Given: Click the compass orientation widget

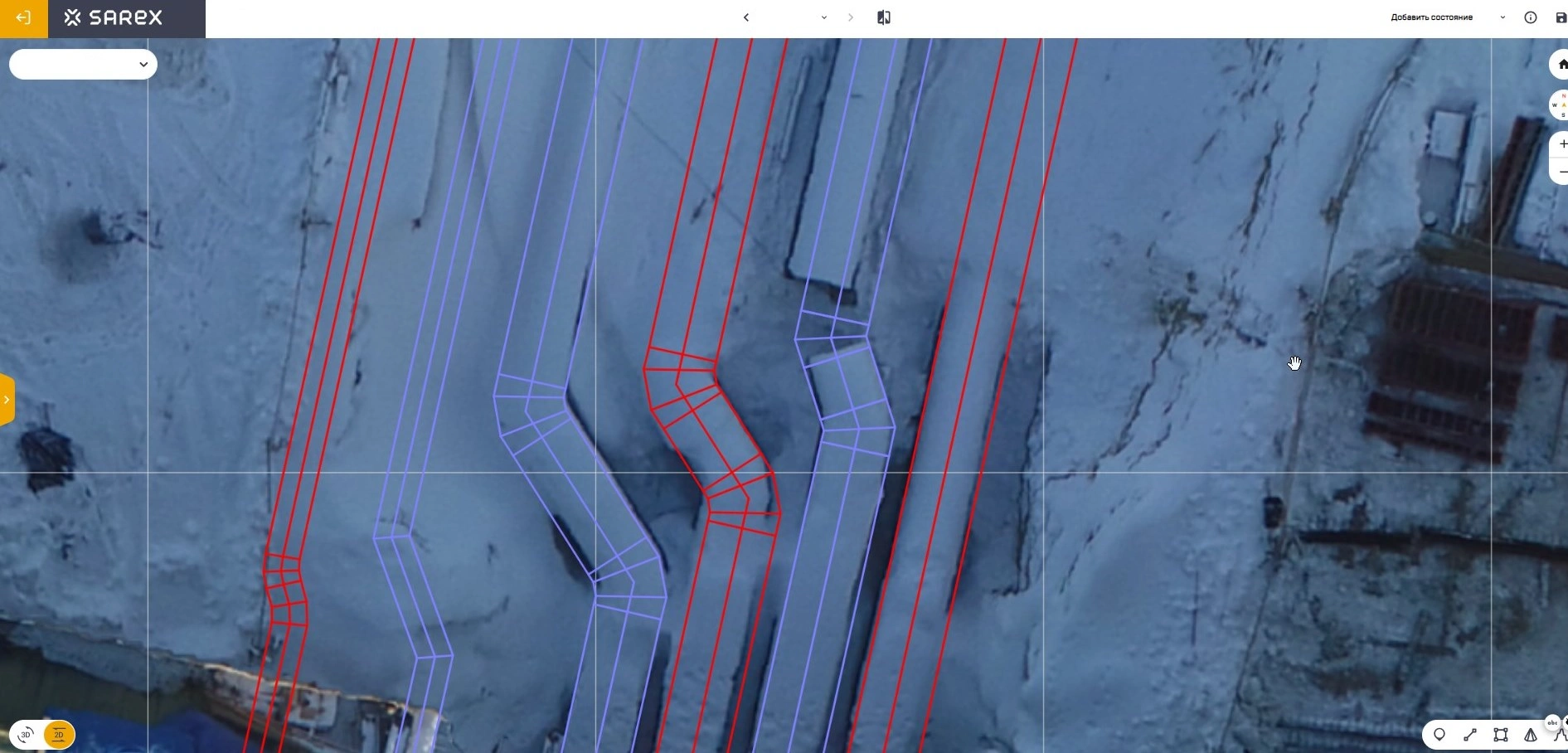Looking at the screenshot, I should 1561,105.
